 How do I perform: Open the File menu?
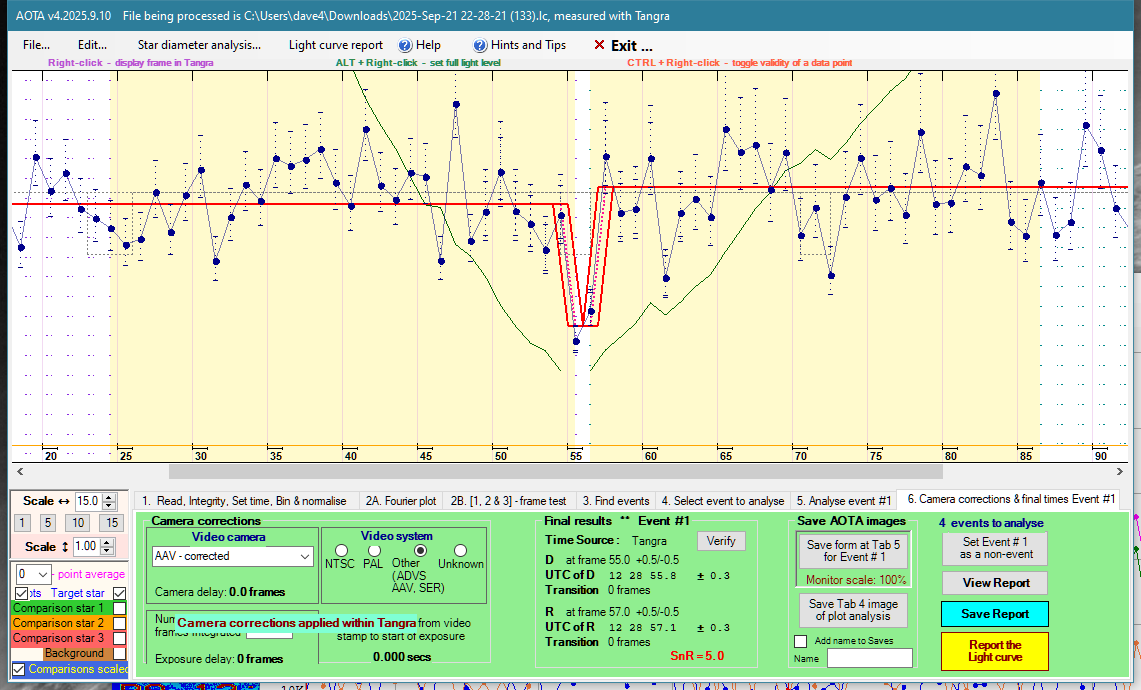(x=36, y=45)
